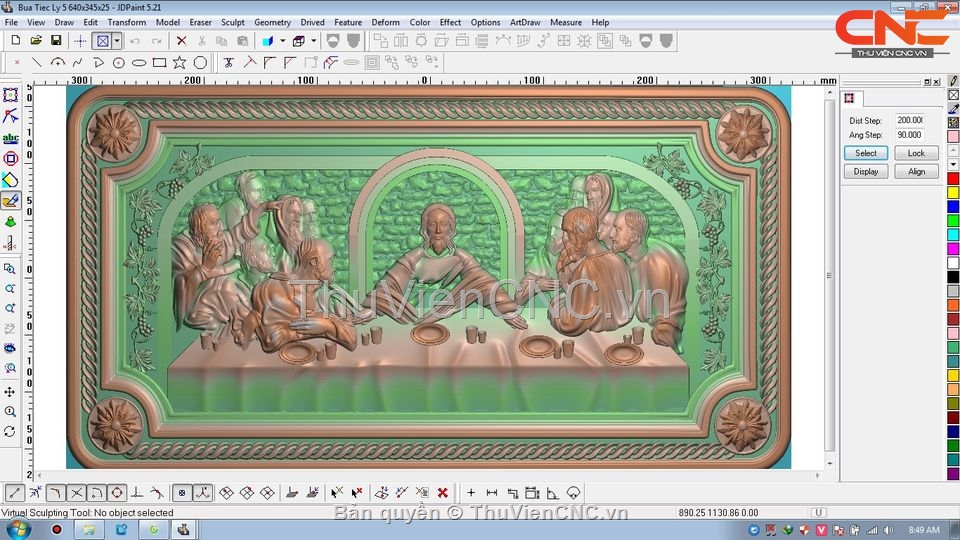960x540 pixels.
Task: Click the rotate view icon in left sidebar
Action: [10, 432]
